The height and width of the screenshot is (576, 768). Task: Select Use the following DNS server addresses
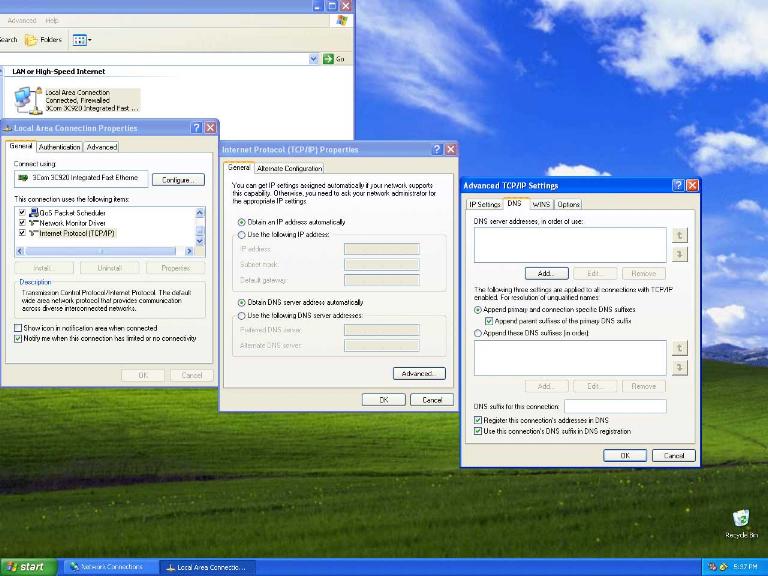click(241, 316)
